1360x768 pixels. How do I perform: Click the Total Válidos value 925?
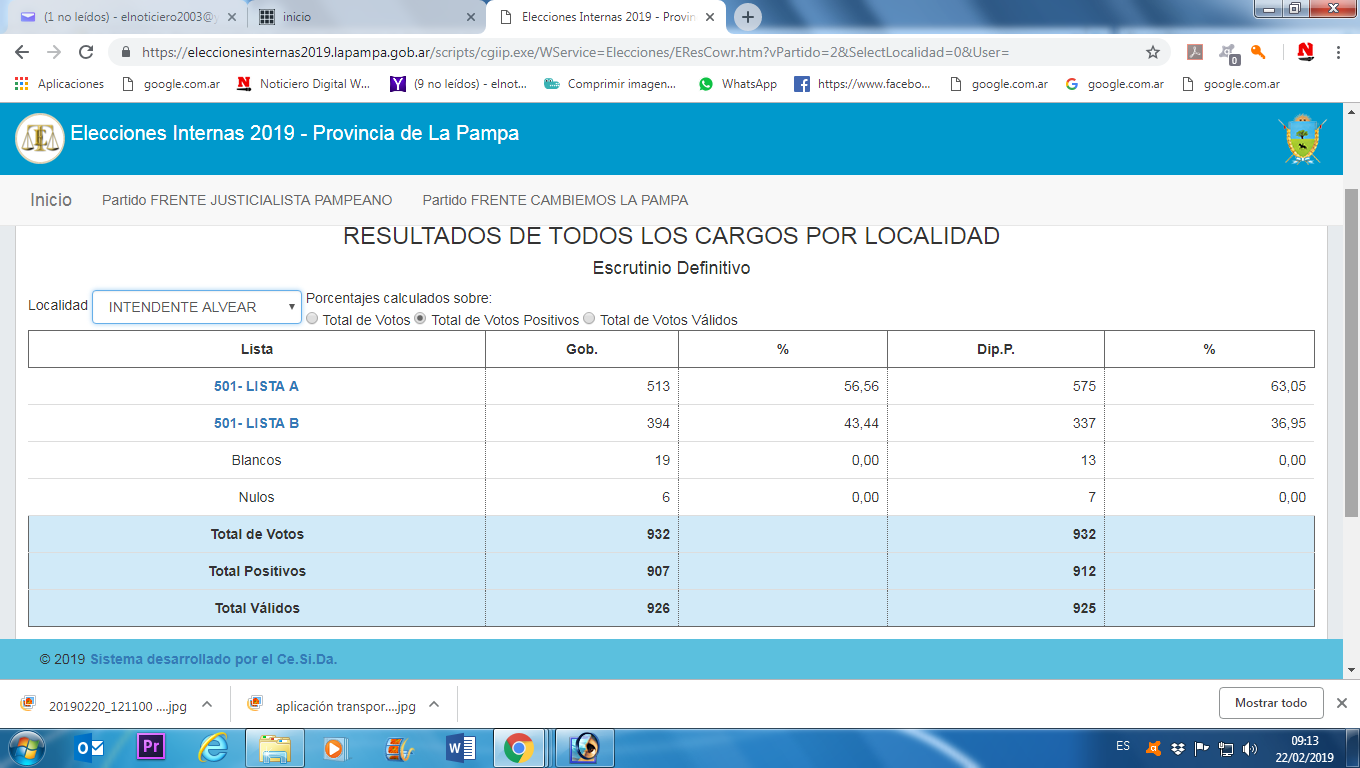point(1084,608)
